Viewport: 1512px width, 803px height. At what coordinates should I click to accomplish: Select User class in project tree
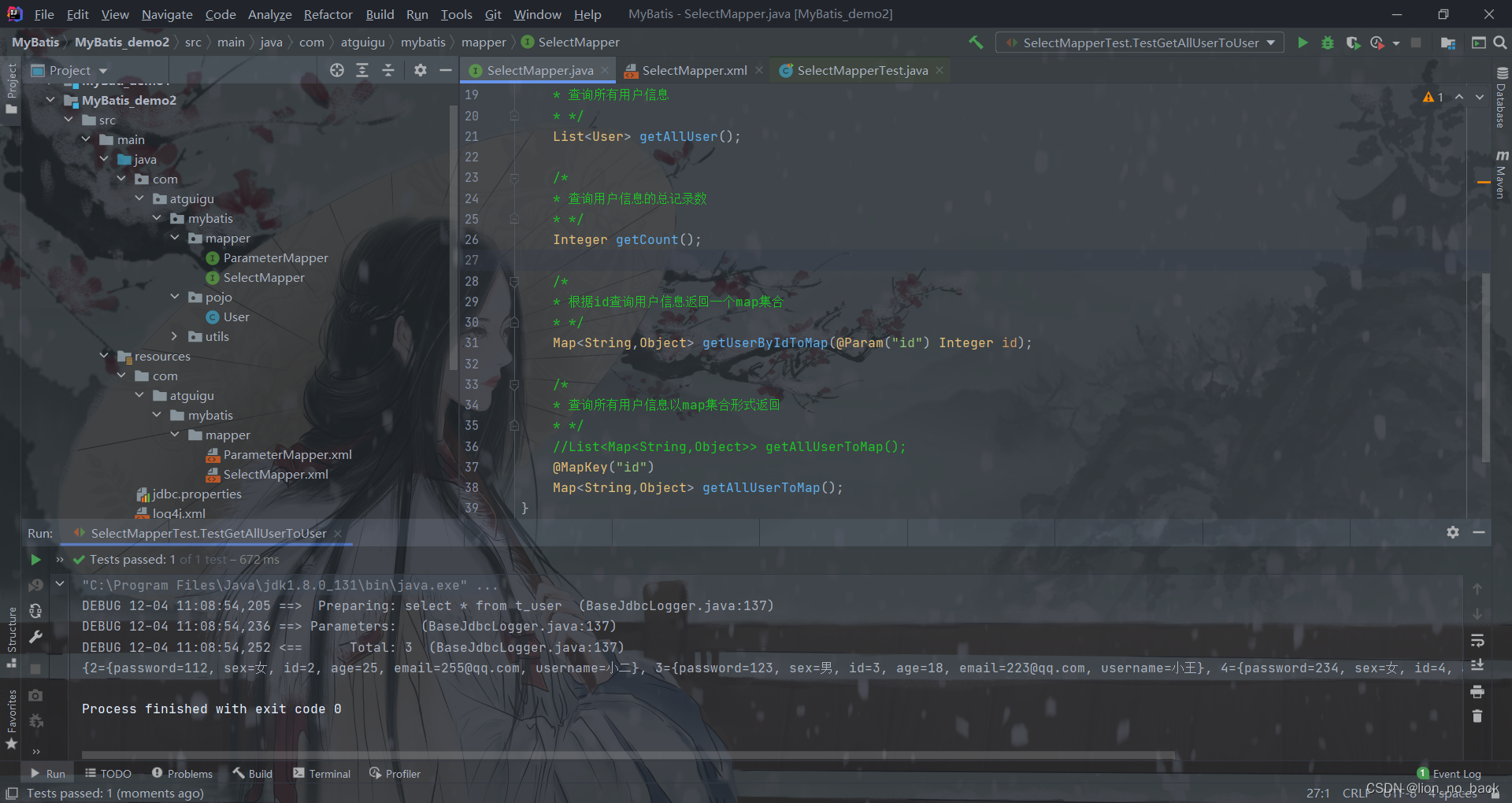coord(228,316)
